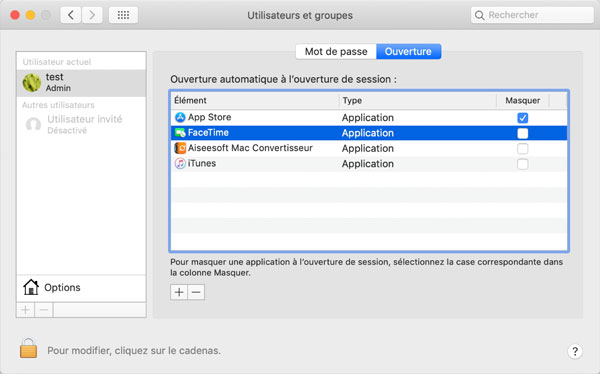The image size is (600, 374).
Task: Open the Options login settings
Action: click(81, 287)
